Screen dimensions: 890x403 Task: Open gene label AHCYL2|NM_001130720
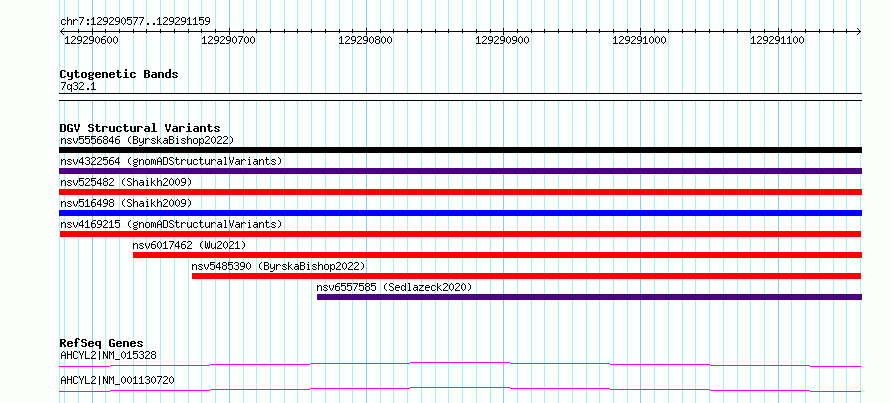(117, 380)
